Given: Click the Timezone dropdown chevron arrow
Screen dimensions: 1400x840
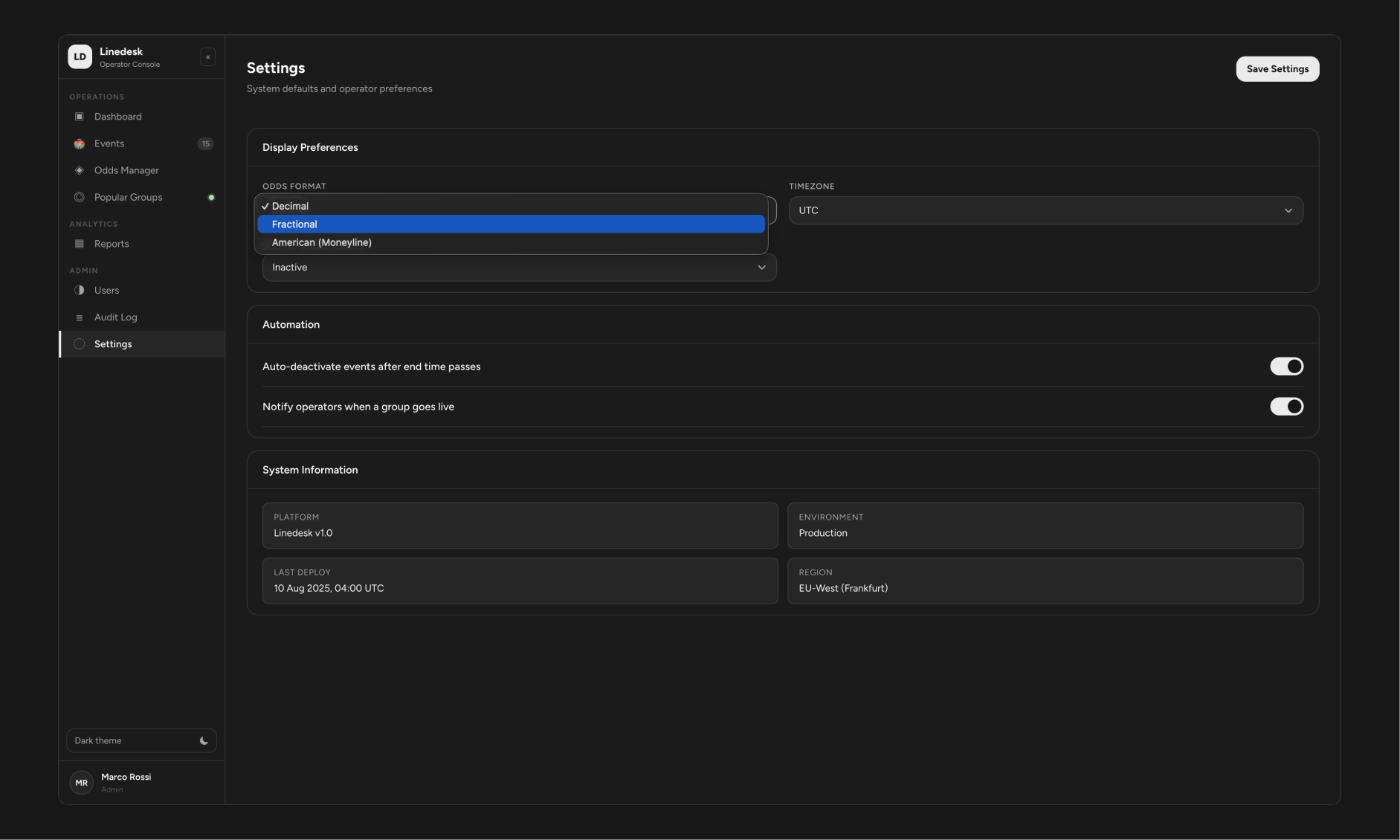Looking at the screenshot, I should point(1288,210).
